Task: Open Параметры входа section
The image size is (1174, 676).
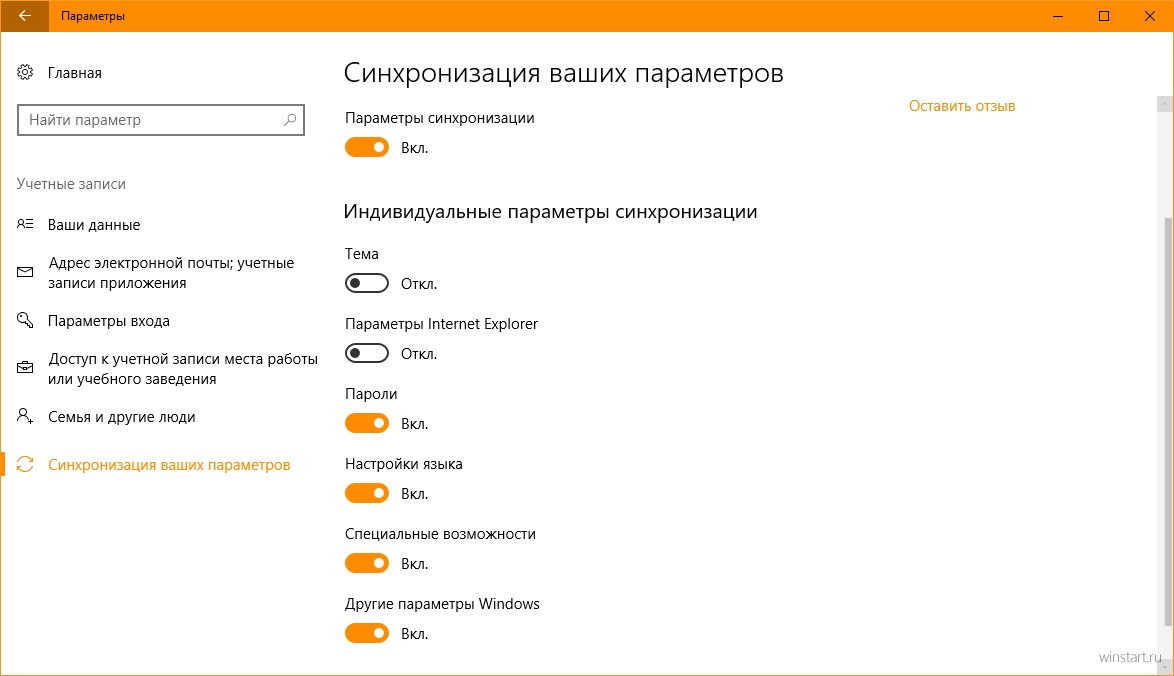Action: pos(109,320)
